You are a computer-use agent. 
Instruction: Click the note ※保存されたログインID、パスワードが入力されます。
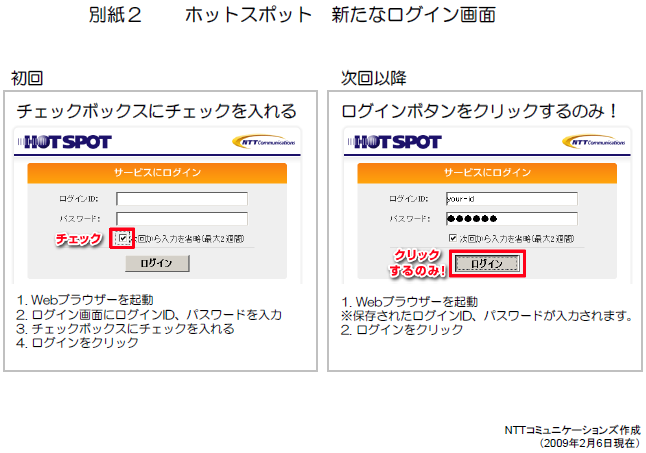pos(487,316)
